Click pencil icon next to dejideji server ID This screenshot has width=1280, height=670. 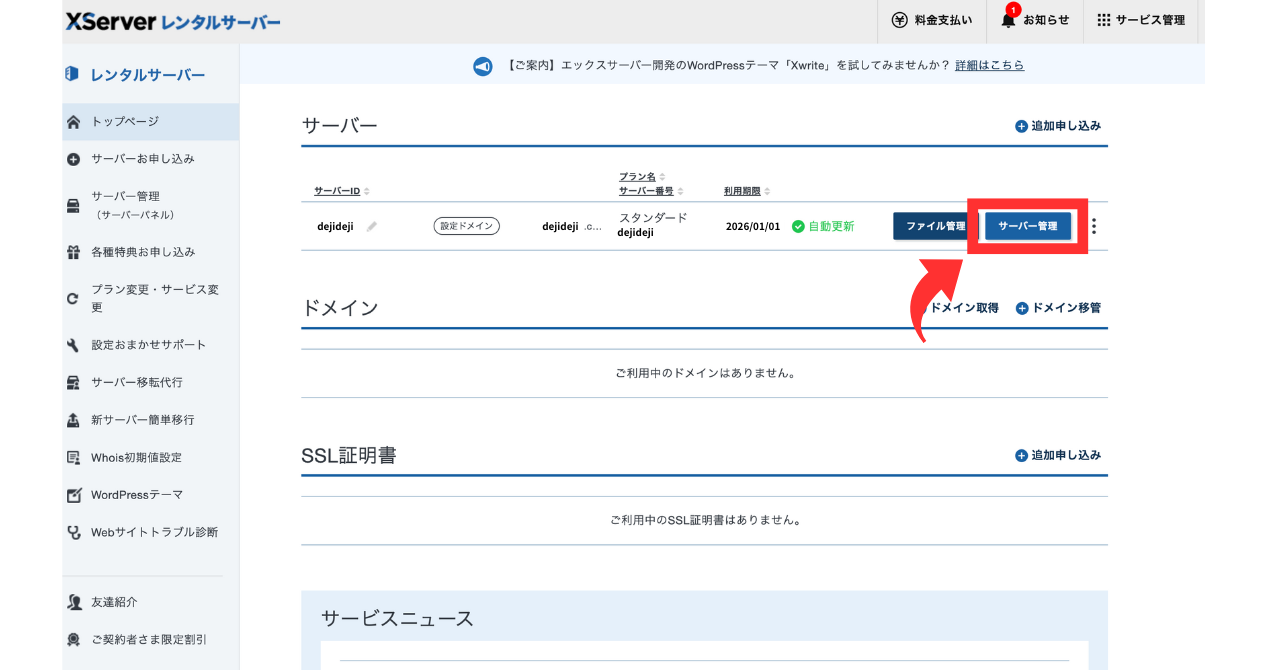pos(372,227)
